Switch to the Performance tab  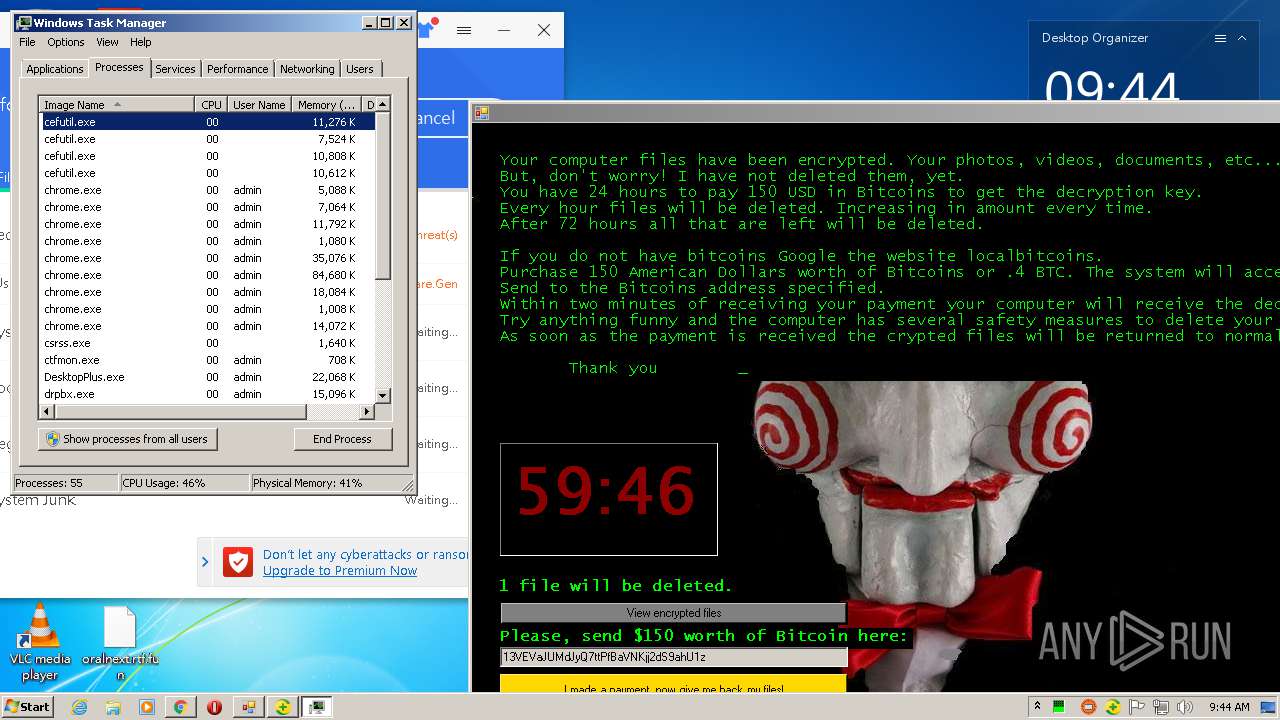238,69
